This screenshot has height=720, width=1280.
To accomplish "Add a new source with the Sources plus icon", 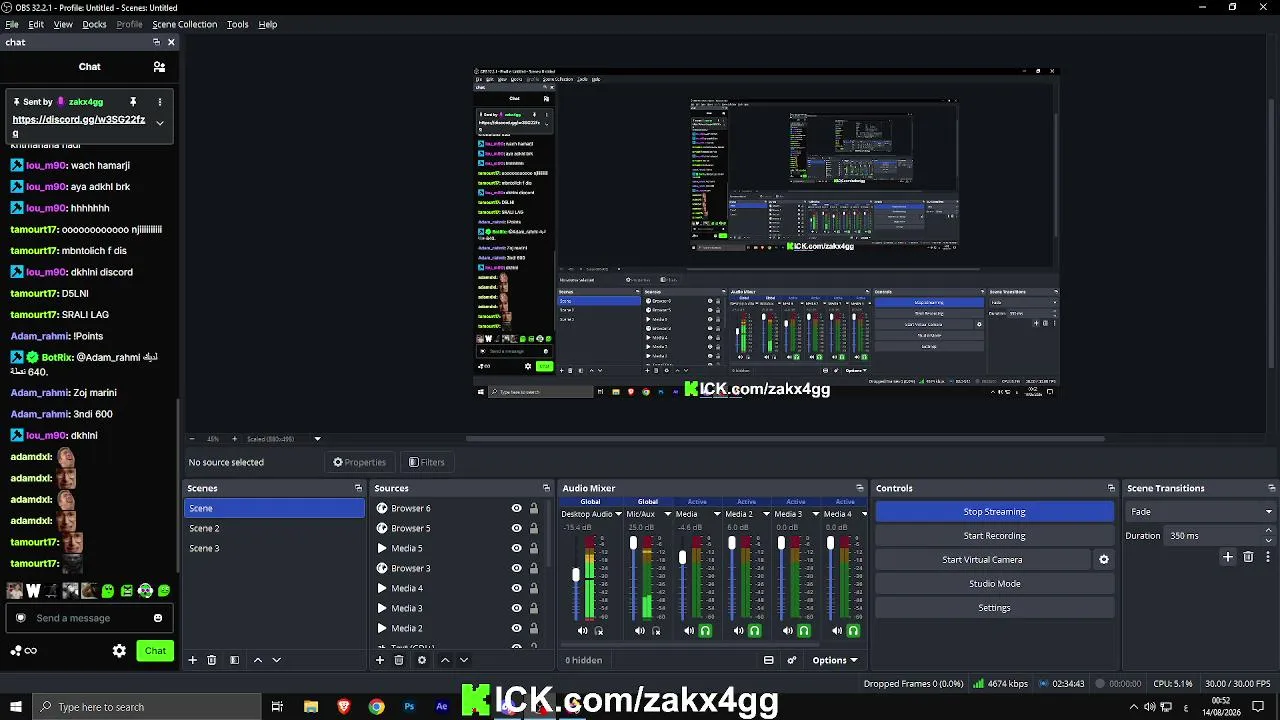I will coord(380,660).
